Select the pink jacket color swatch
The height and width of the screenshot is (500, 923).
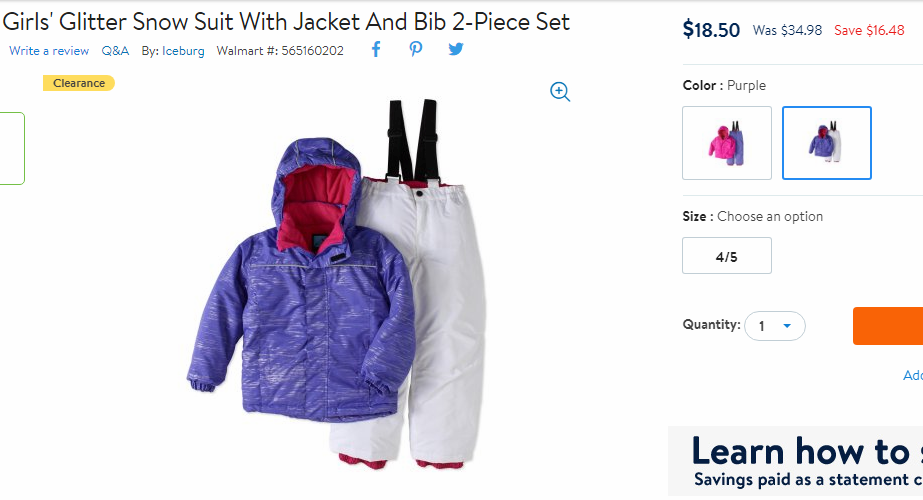(726, 143)
